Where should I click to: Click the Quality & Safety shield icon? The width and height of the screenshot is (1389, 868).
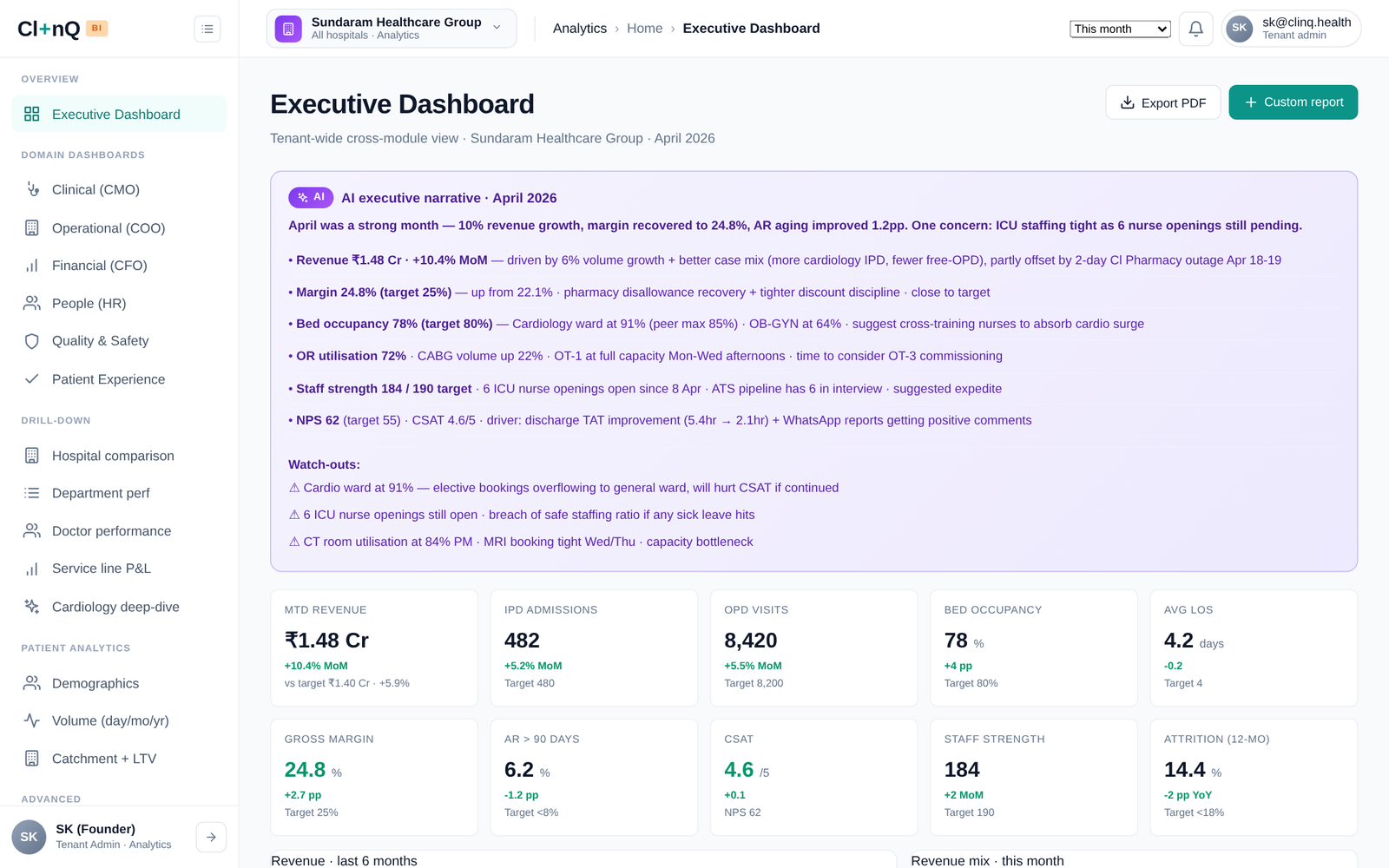(32, 341)
